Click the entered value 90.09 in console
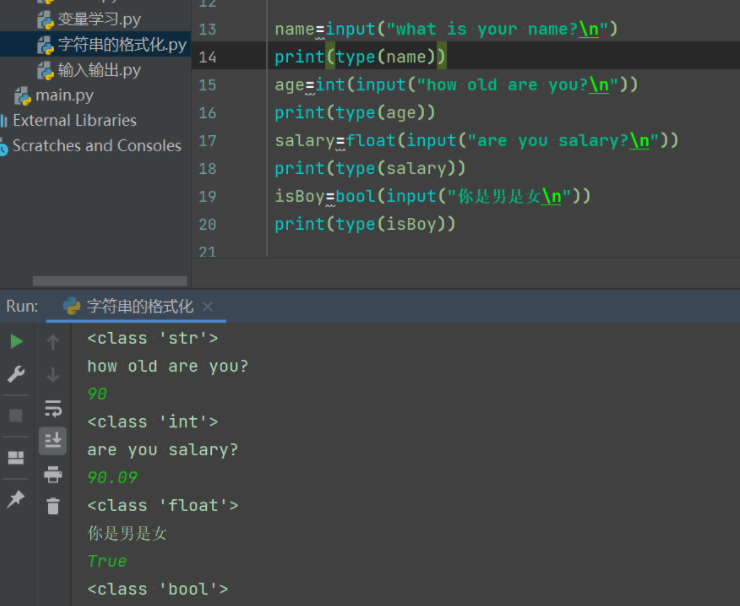This screenshot has height=606, width=740. coord(112,478)
